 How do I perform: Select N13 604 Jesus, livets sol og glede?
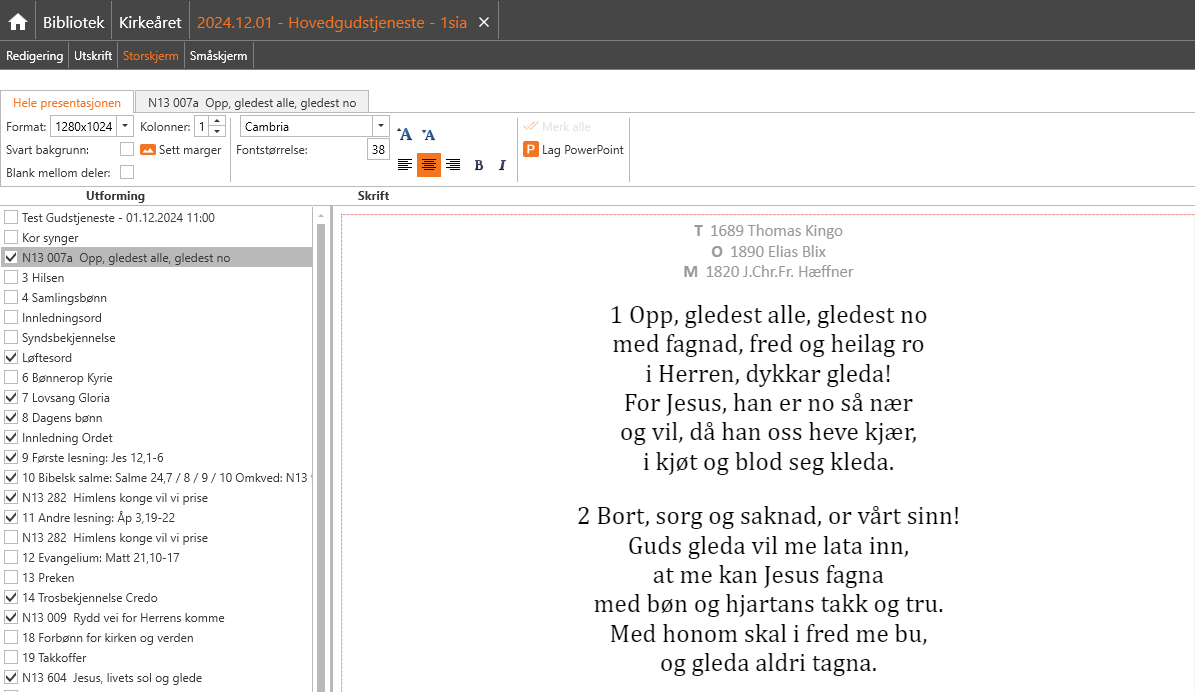157,678
